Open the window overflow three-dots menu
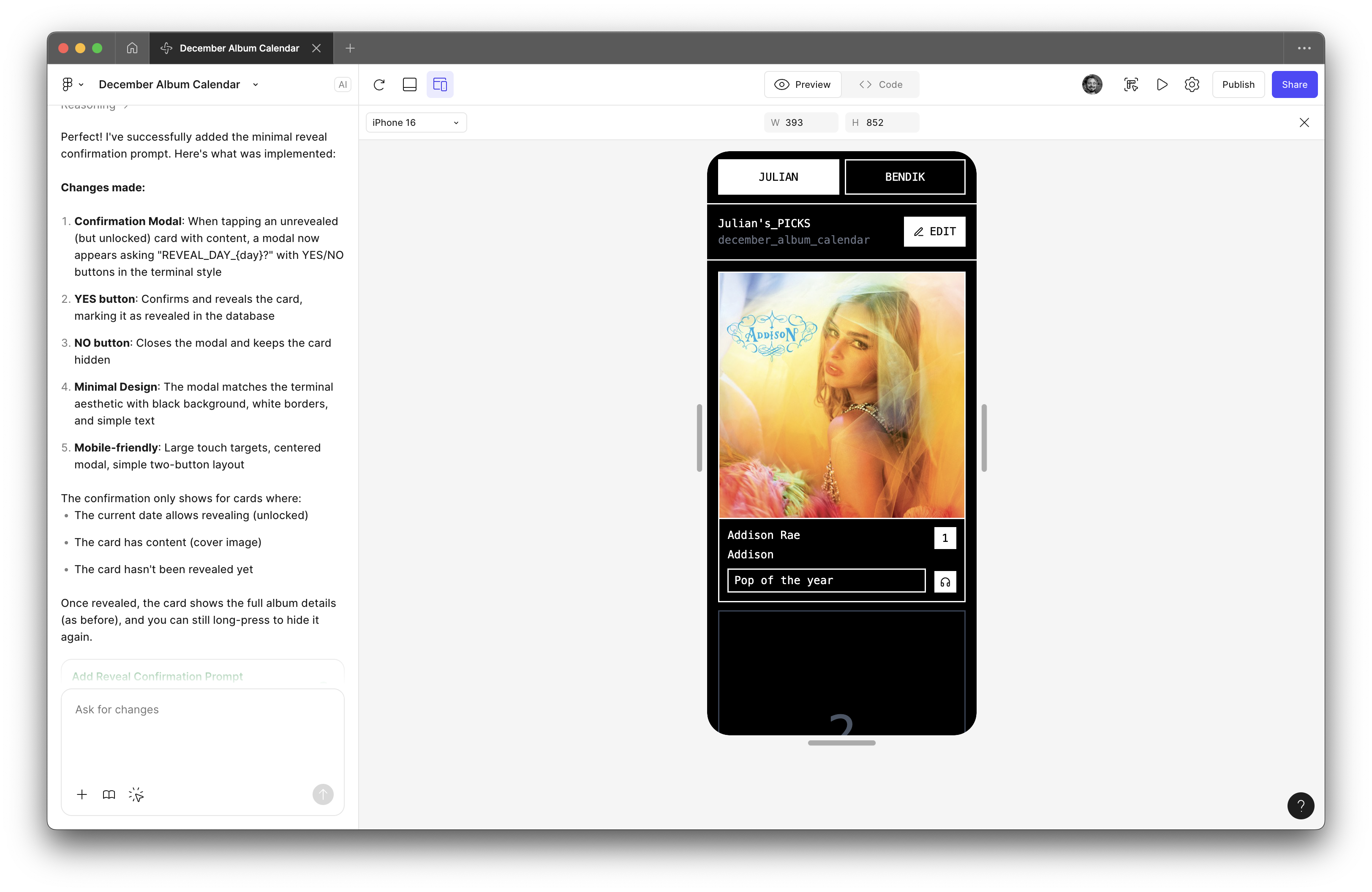1372x892 pixels. 1304,48
